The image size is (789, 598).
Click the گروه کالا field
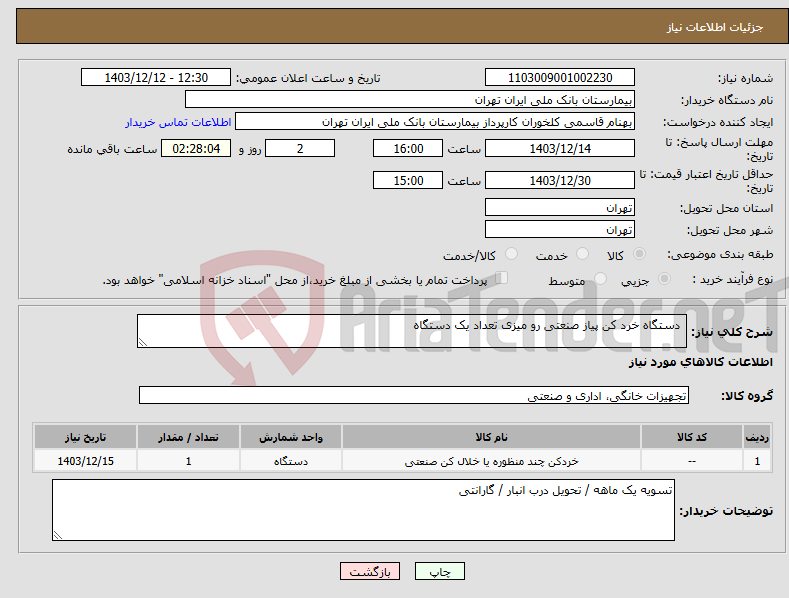[414, 396]
